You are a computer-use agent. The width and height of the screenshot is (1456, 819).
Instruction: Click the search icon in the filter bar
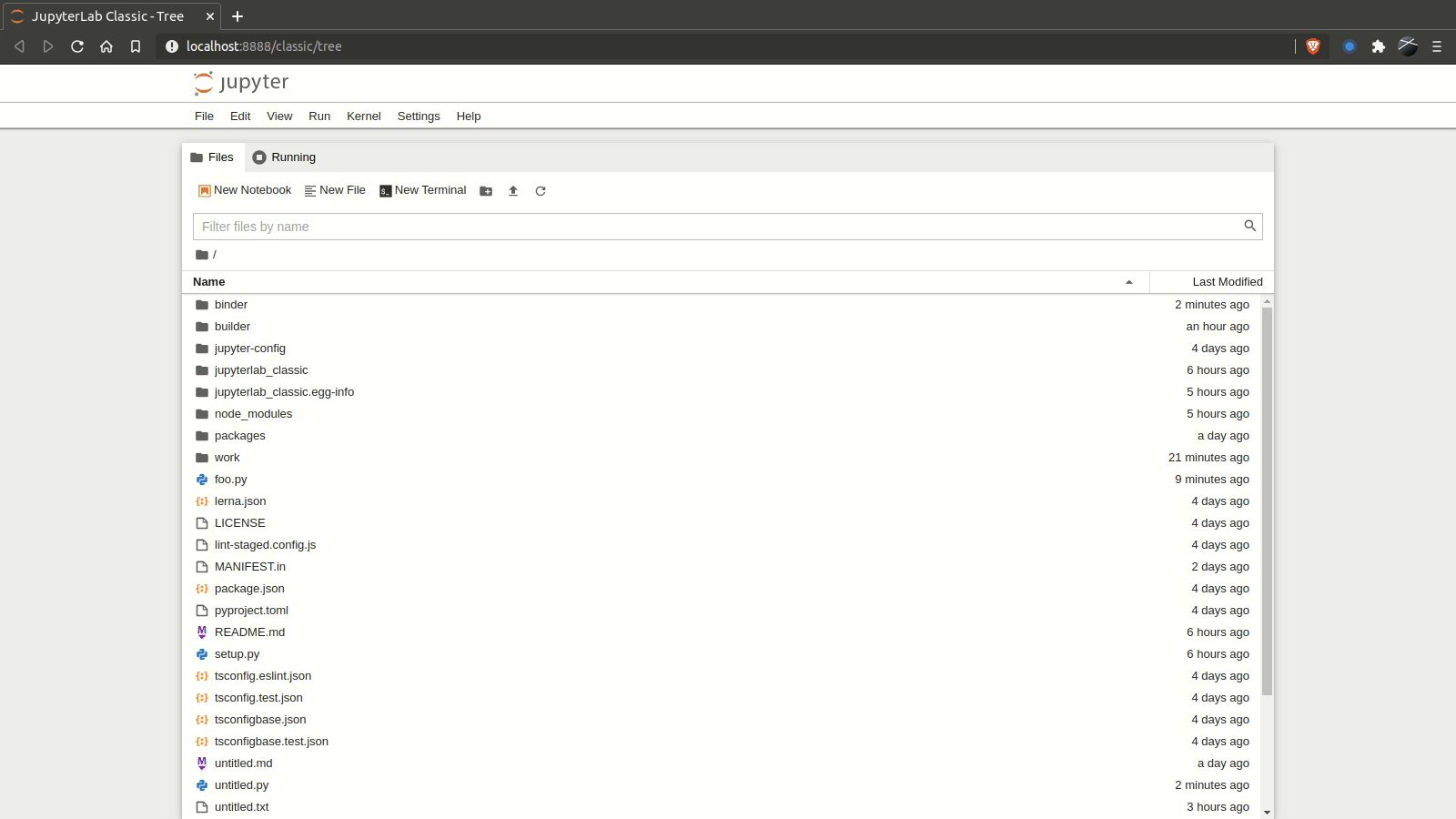point(1249,226)
